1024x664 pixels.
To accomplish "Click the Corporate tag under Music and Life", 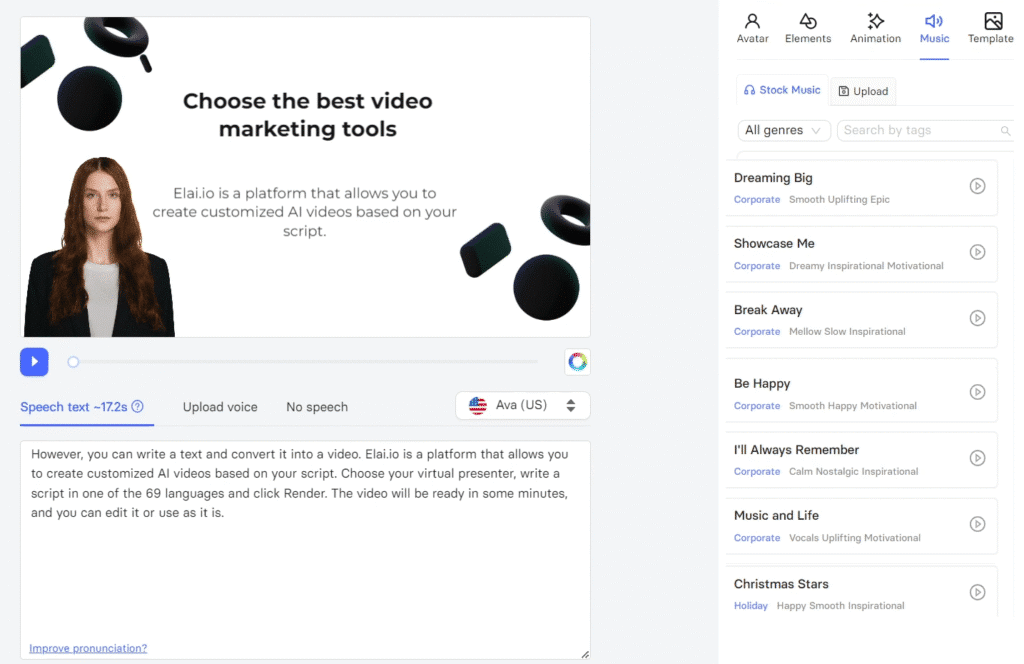I will [x=757, y=538].
